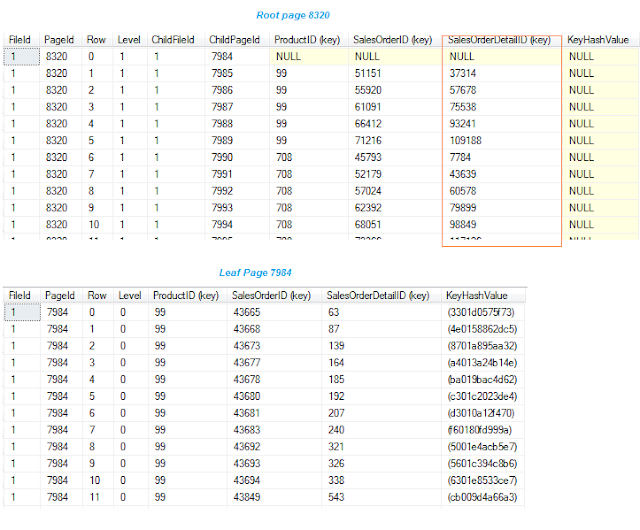
Task: Click the FileId column header in root page grid
Action: click(21, 40)
